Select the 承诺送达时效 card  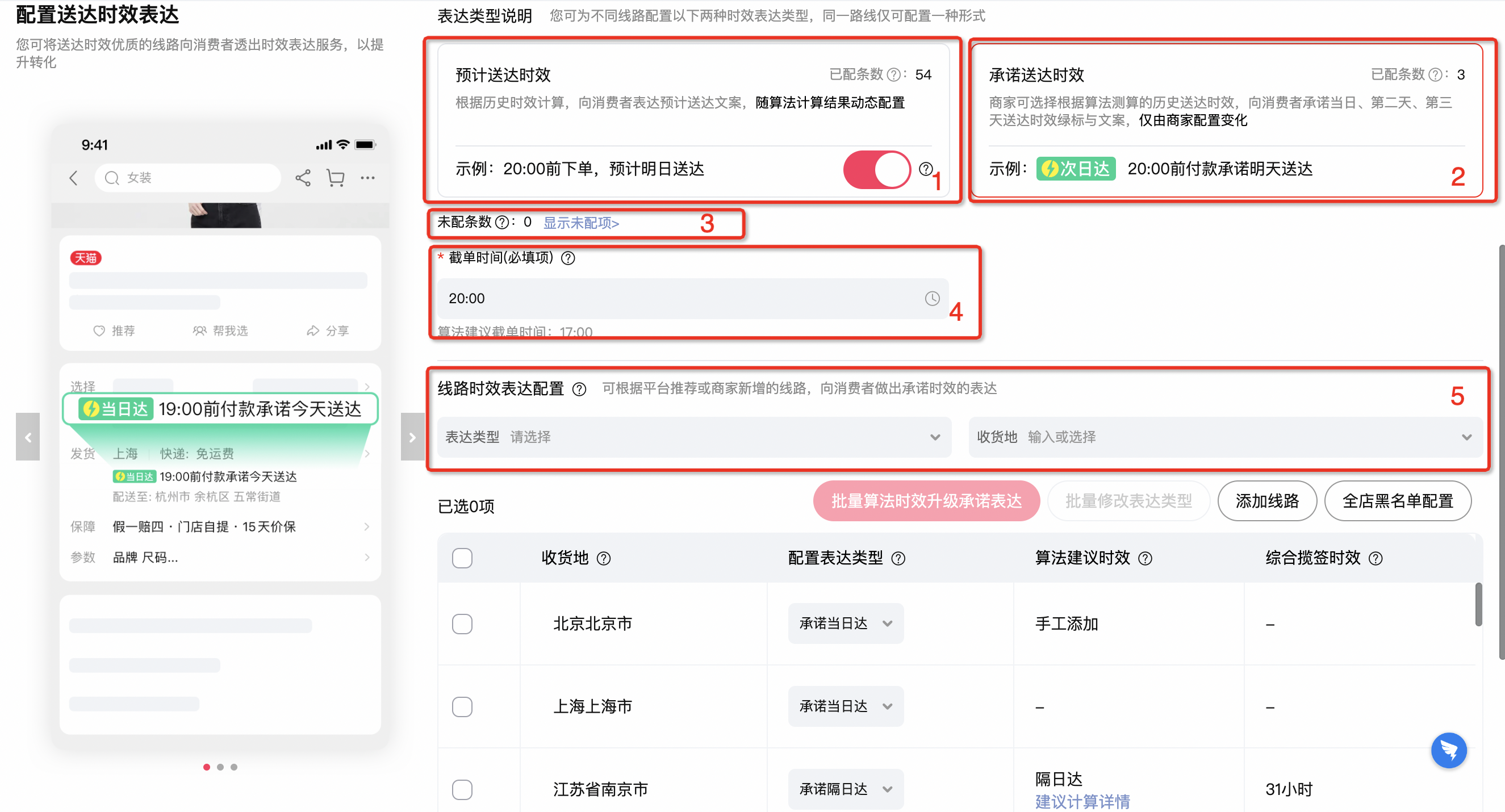[x=1226, y=120]
